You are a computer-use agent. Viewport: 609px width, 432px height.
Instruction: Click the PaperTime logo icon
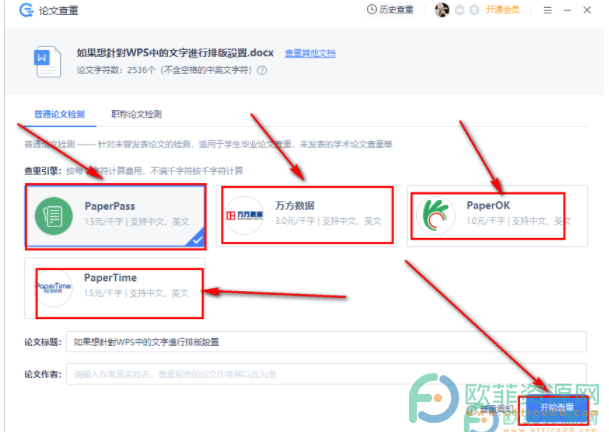(x=54, y=288)
